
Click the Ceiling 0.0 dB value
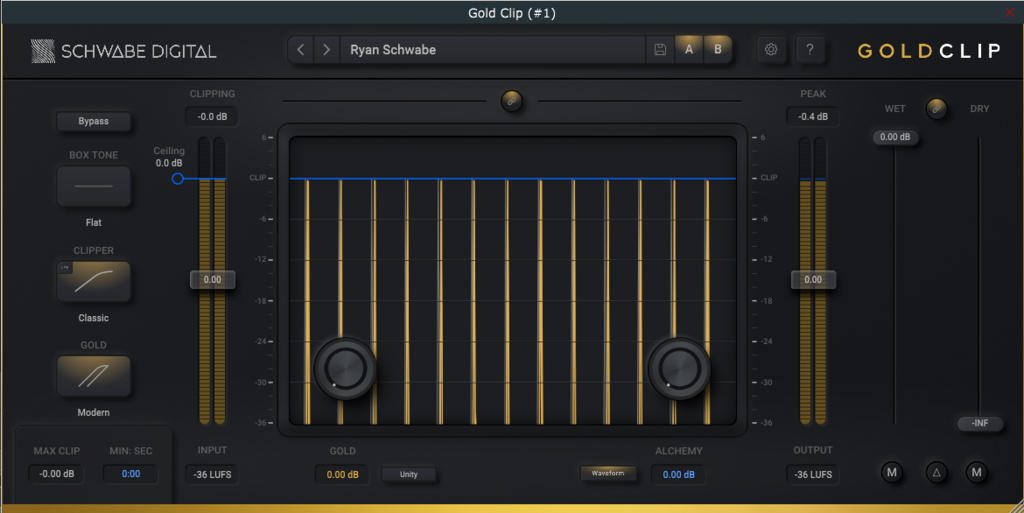tap(169, 163)
